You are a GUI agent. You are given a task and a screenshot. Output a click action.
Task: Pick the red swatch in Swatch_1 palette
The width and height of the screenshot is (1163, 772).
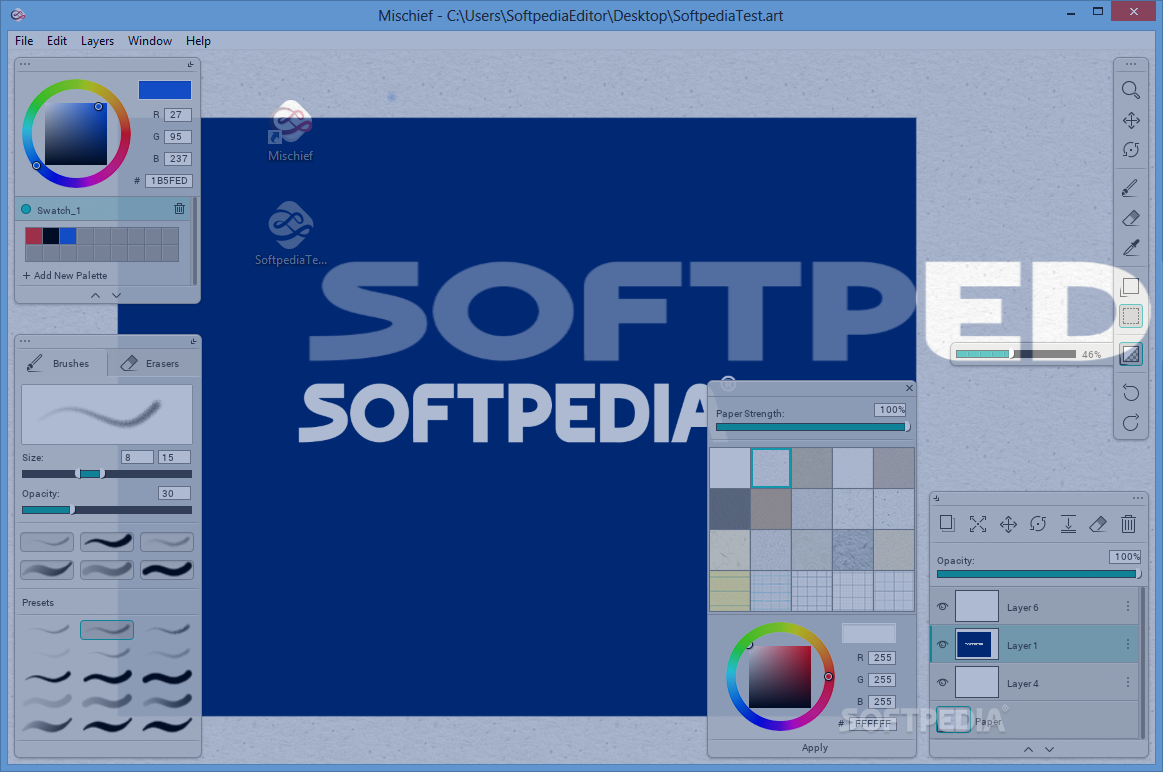pyautogui.click(x=33, y=236)
